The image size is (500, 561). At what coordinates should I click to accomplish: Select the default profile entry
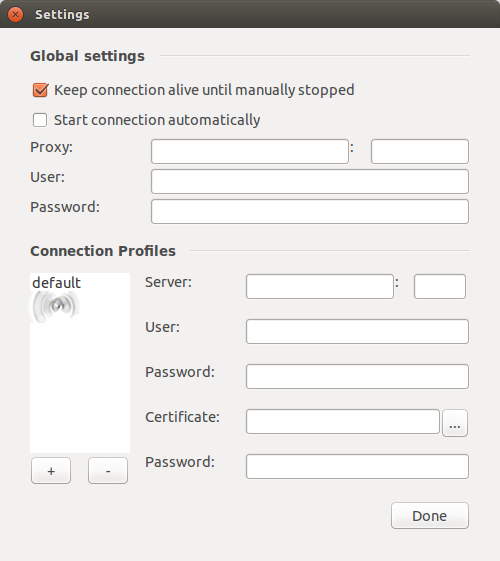point(57,283)
